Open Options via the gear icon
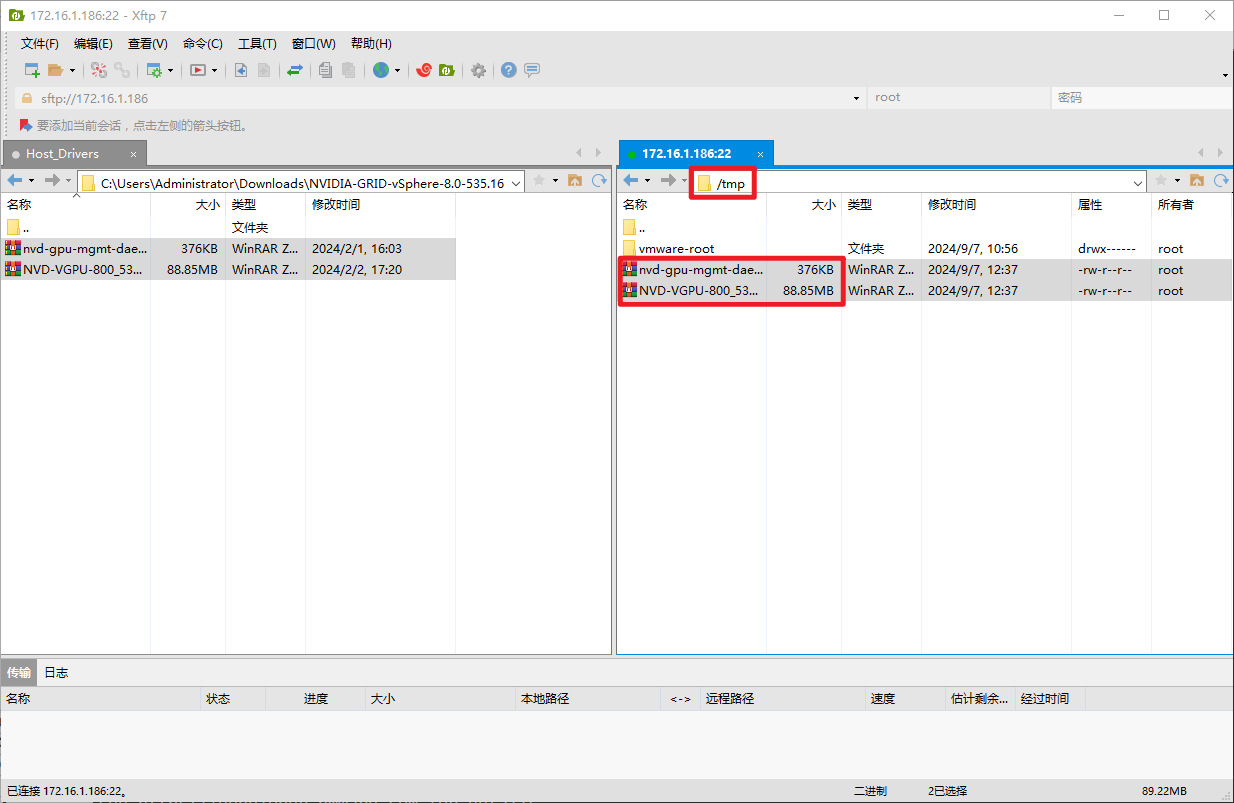Viewport: 1234px width, 803px height. tap(479, 70)
